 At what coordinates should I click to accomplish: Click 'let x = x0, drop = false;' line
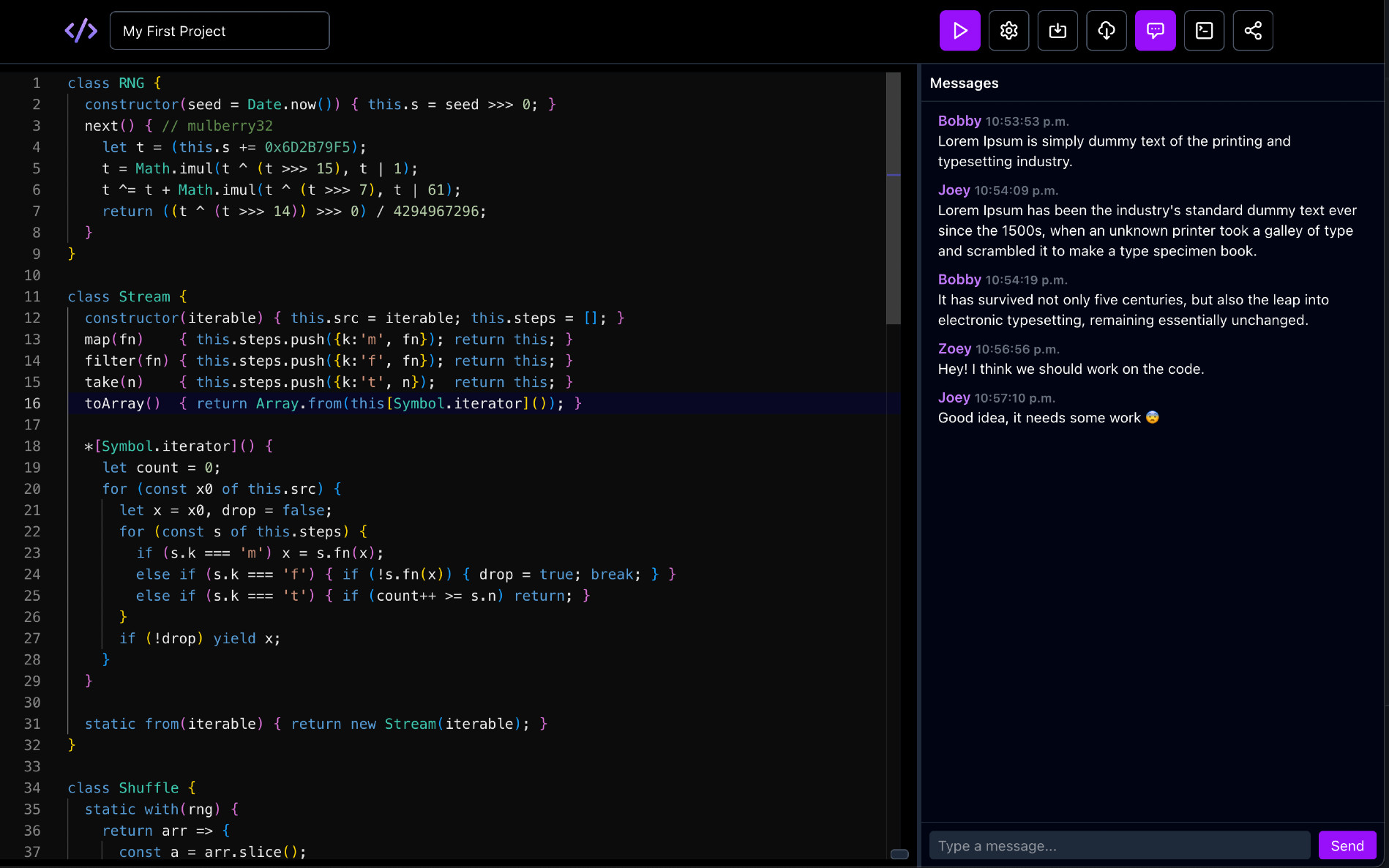(x=225, y=510)
